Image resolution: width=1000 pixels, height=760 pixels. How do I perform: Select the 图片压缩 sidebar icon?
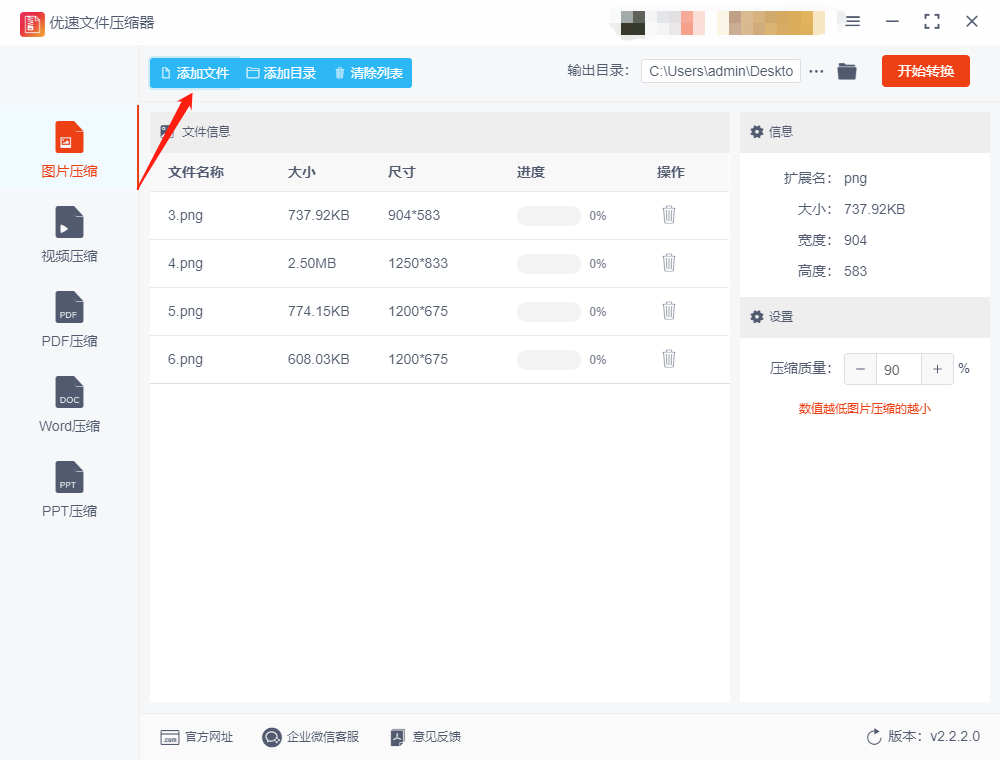[x=68, y=147]
